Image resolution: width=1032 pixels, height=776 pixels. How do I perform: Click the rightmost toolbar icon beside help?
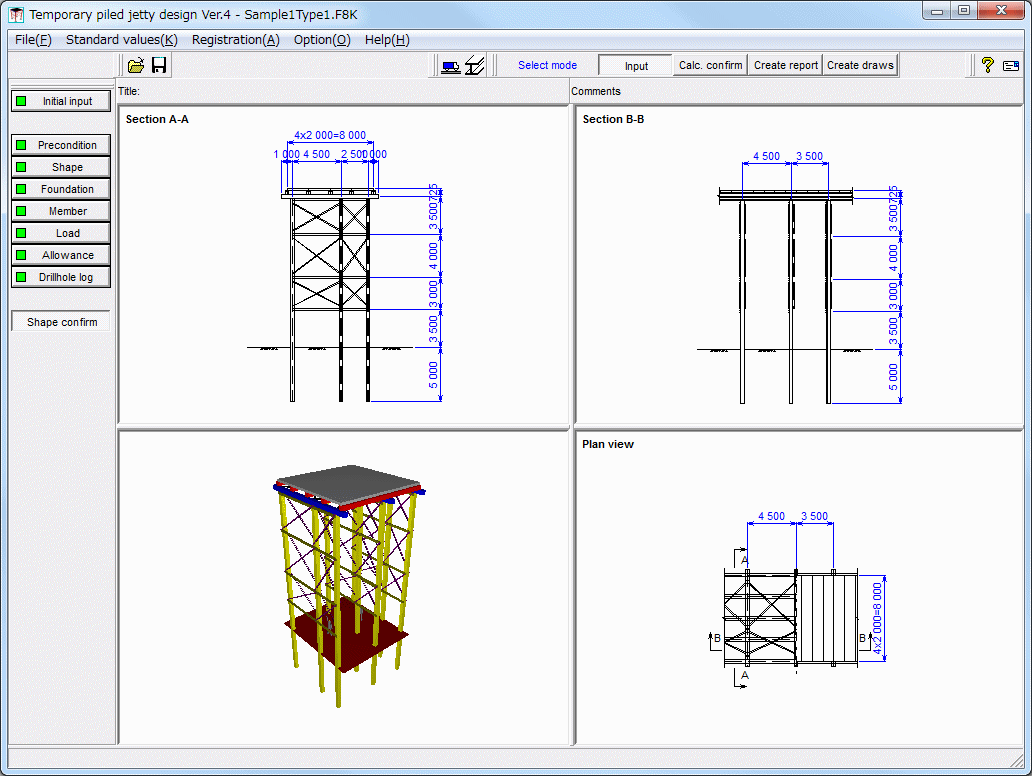tap(1011, 65)
